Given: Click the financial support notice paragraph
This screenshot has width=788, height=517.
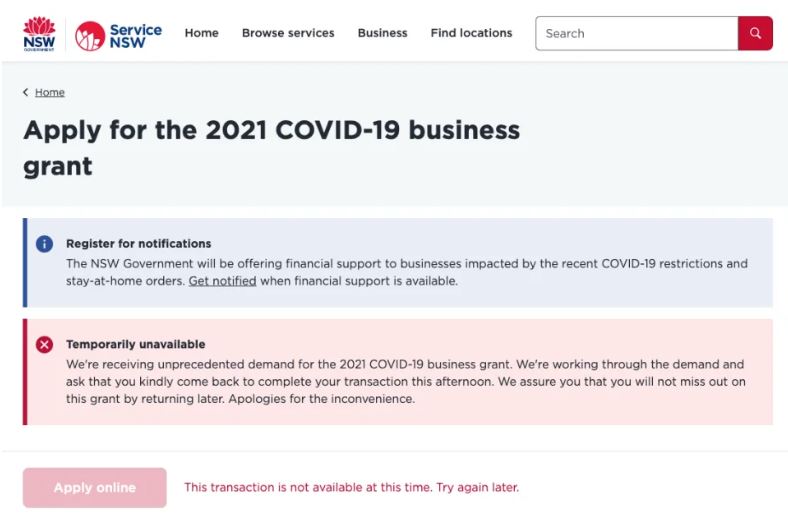Looking at the screenshot, I should 407,272.
